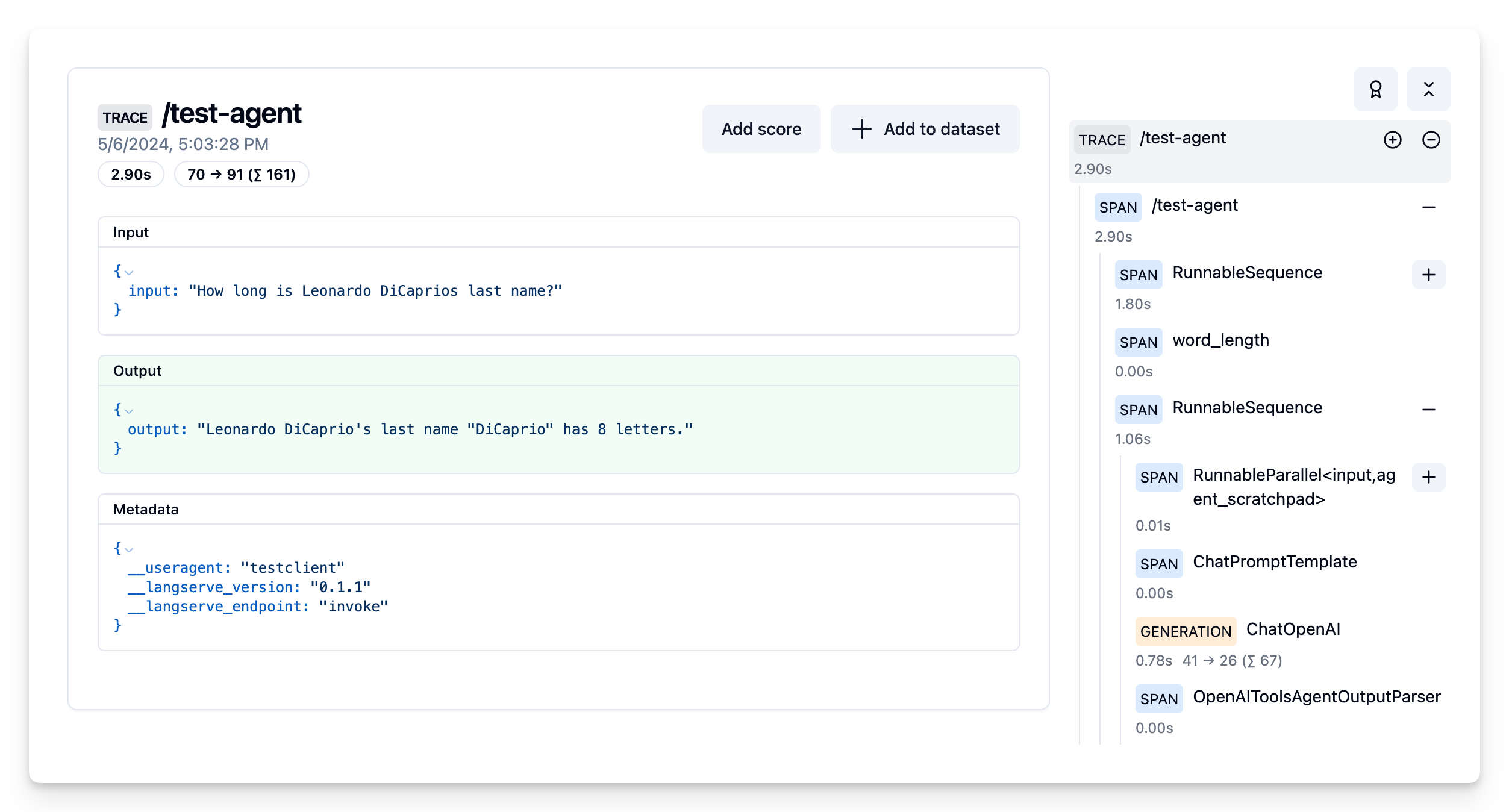Click the collapse panel chevrons icon
The width and height of the screenshot is (1509, 812).
1428,89
